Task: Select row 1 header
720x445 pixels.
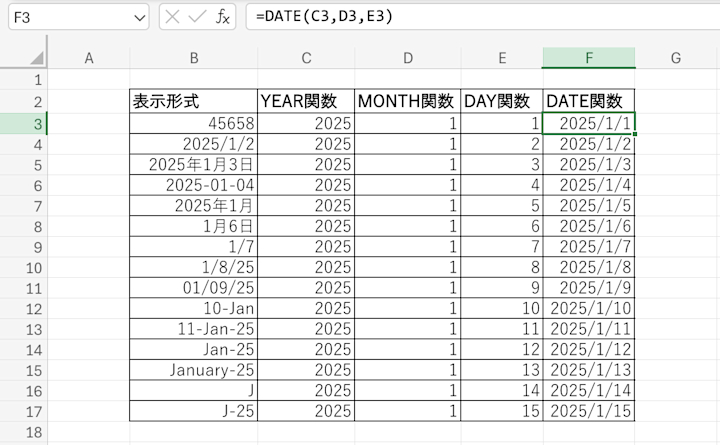Action: pyautogui.click(x=23, y=80)
